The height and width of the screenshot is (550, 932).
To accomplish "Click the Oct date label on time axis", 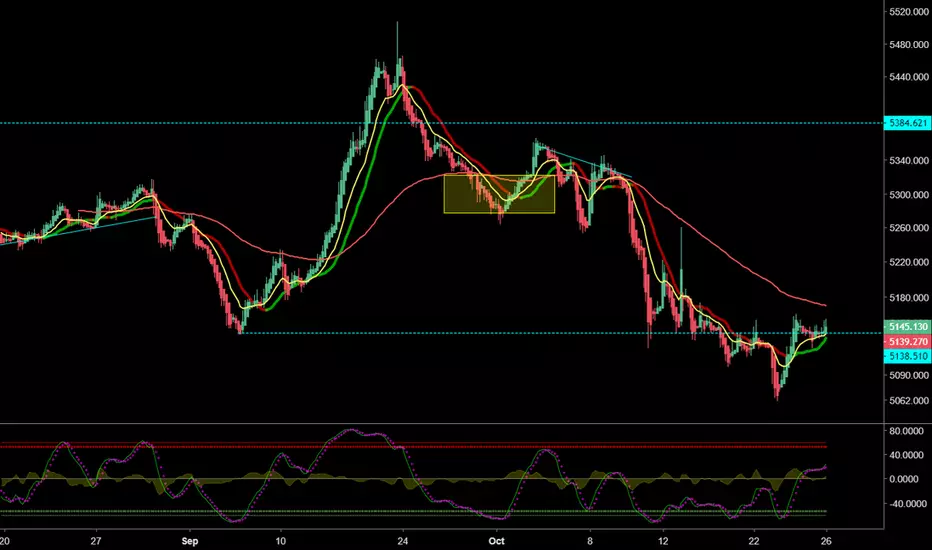I will [x=496, y=541].
